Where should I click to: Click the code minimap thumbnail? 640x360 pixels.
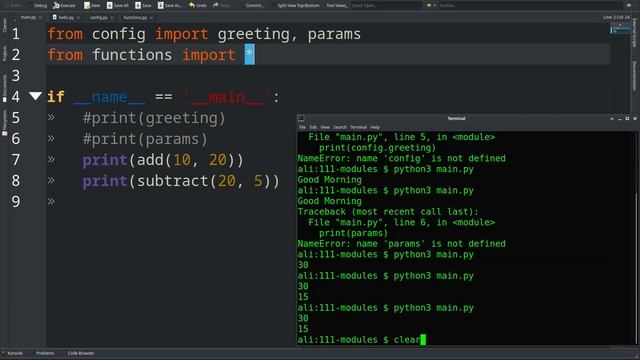[620, 29]
